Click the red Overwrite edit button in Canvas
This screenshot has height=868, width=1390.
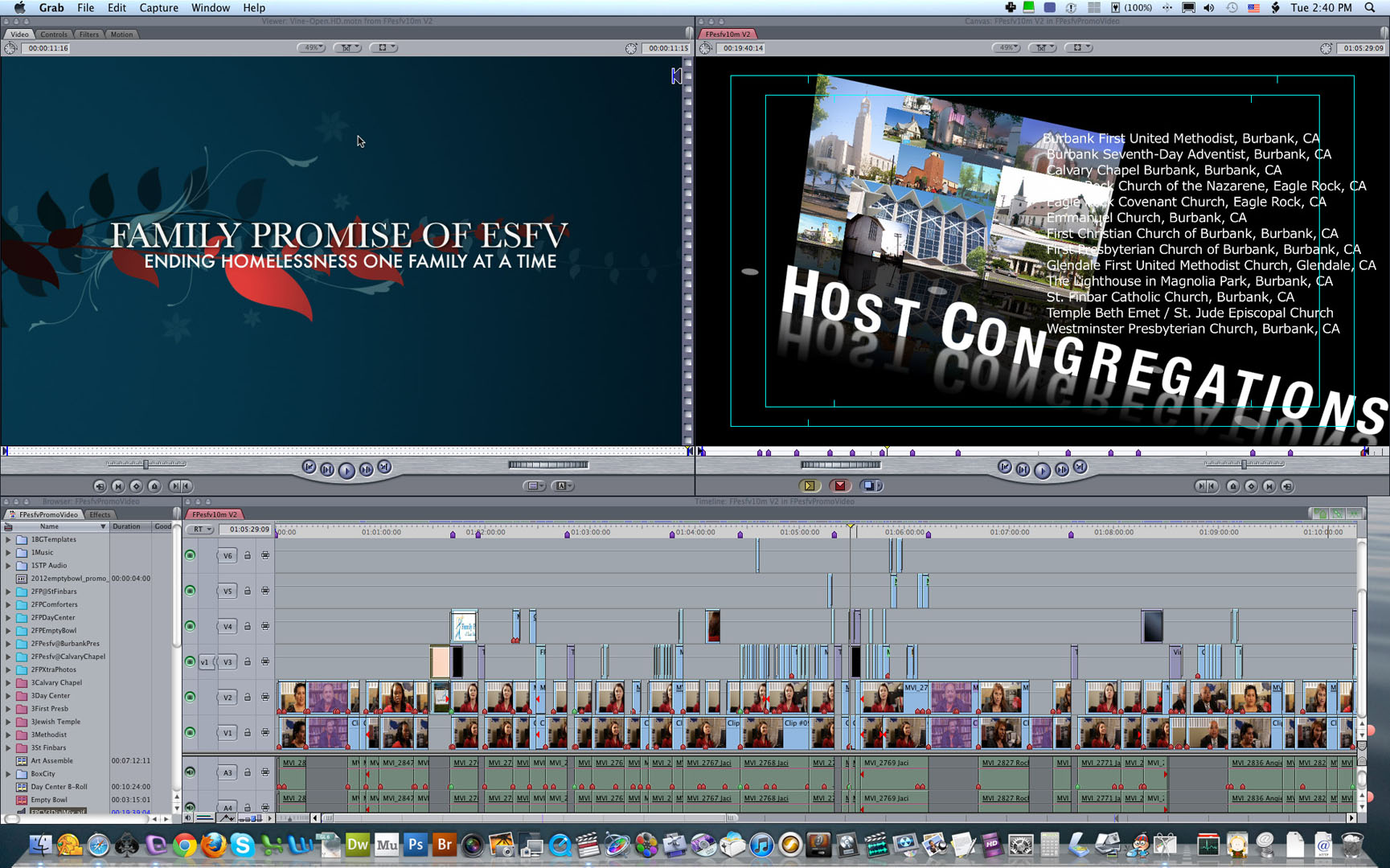(x=840, y=485)
